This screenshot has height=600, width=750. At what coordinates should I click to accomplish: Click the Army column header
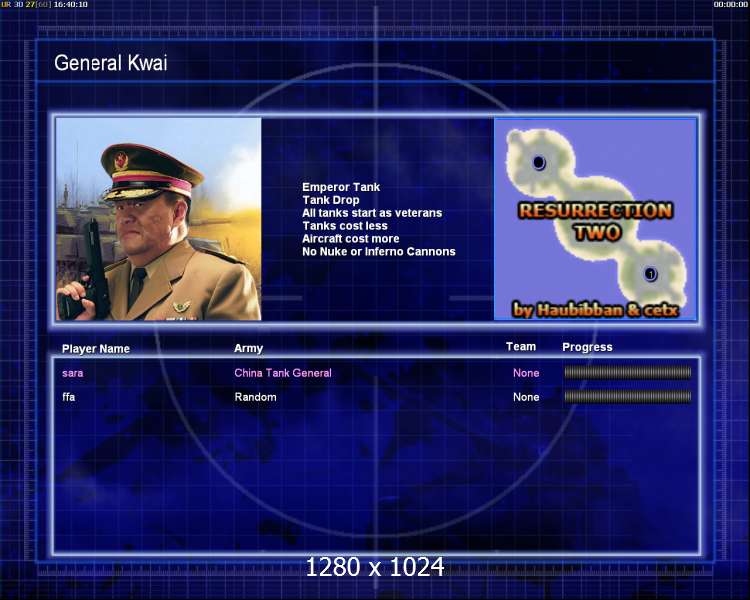pos(248,349)
